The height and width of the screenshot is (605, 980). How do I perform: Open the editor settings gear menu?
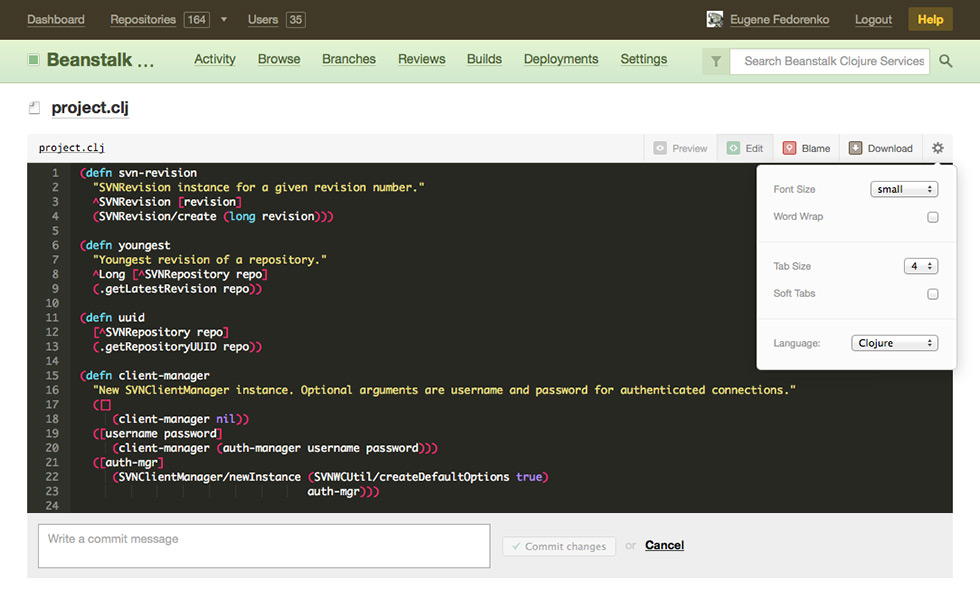pyautogui.click(x=937, y=147)
